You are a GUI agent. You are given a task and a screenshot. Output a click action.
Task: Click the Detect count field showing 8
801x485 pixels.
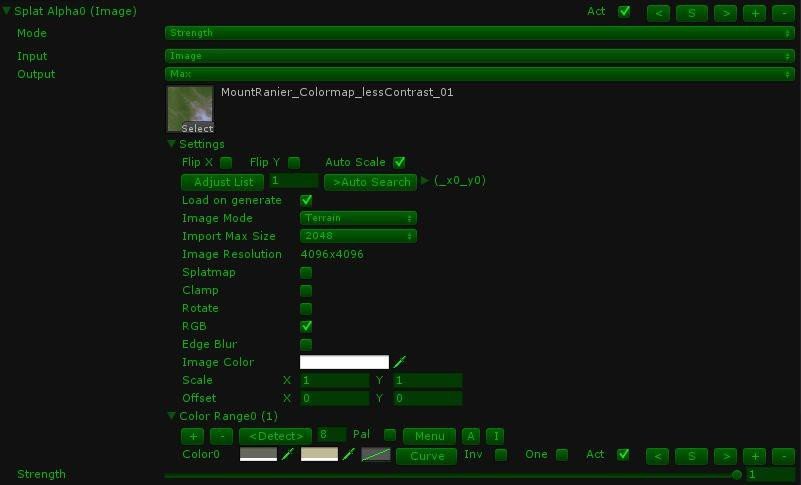point(332,434)
